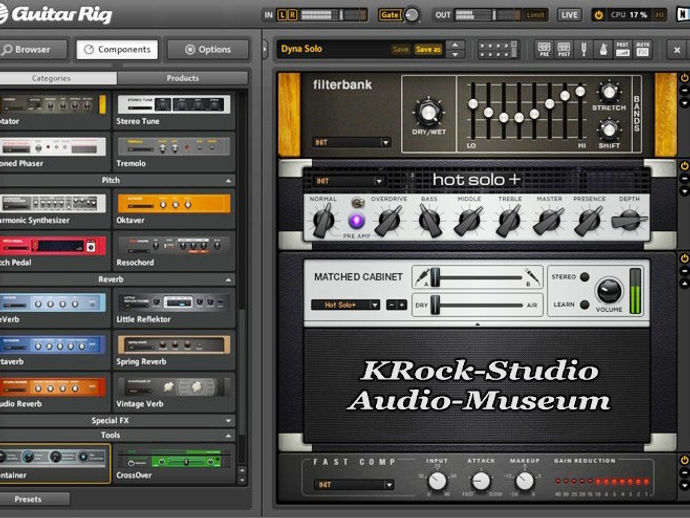The image size is (690, 518).
Task: Toggle the amp PRE AMP switch
Action: 357,203
